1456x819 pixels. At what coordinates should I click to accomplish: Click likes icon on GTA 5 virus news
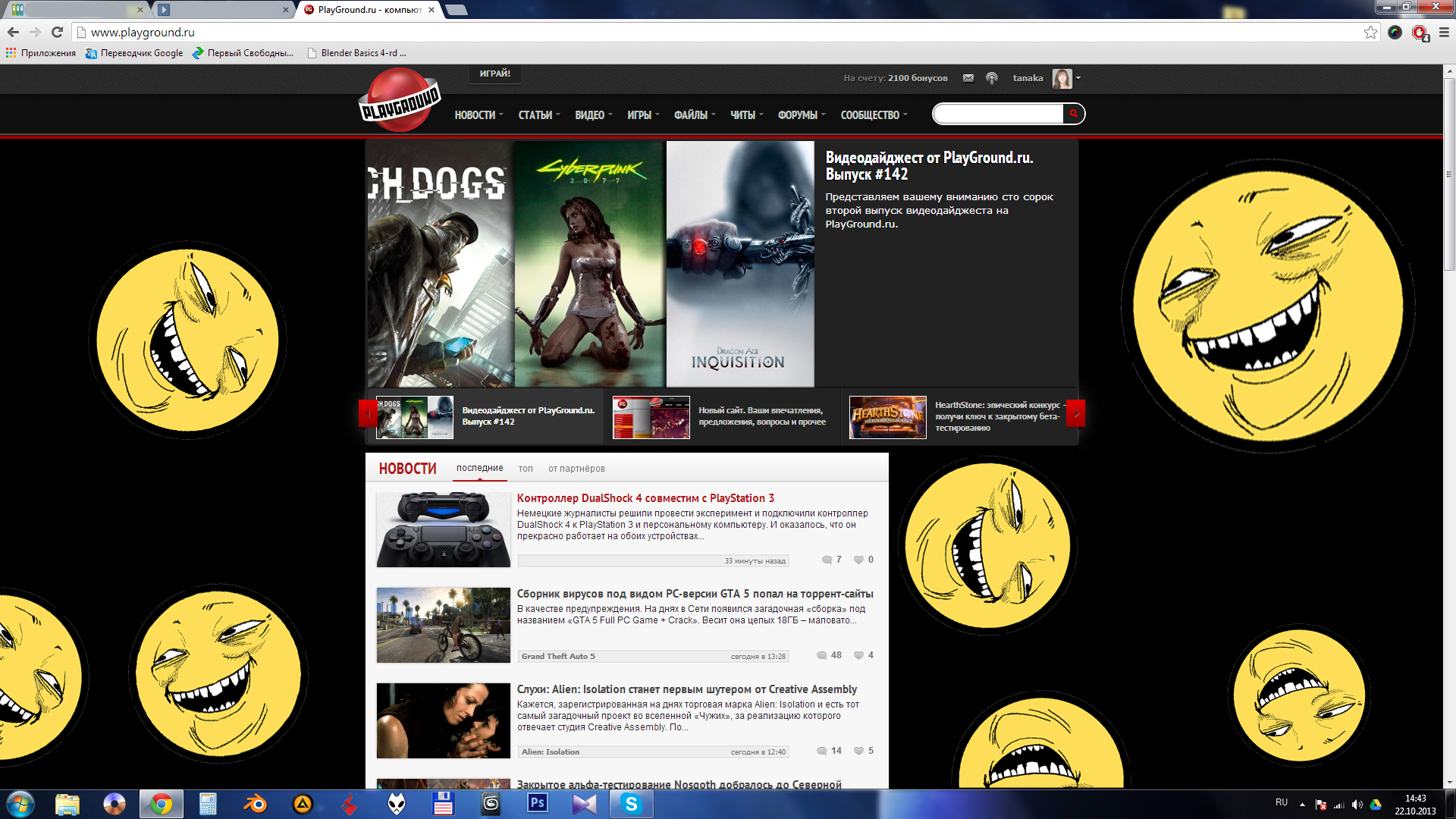(x=858, y=655)
